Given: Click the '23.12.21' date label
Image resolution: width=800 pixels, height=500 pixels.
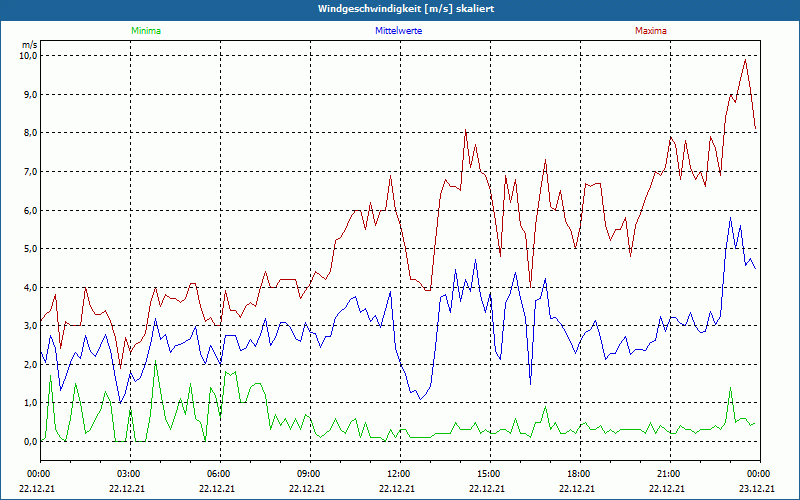Looking at the screenshot, I should (757, 488).
